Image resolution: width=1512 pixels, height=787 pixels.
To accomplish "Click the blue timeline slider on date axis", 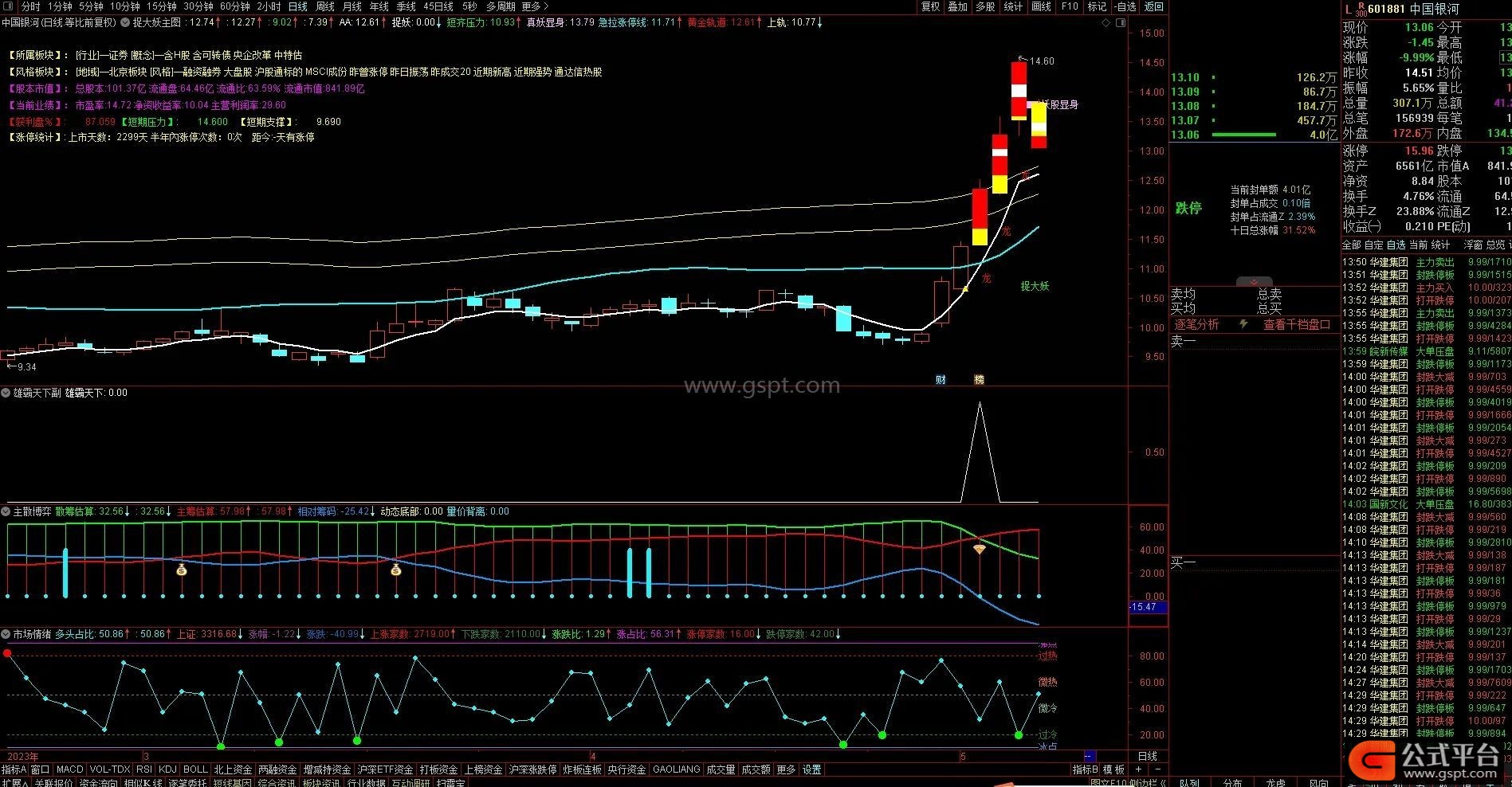I will [1090, 756].
